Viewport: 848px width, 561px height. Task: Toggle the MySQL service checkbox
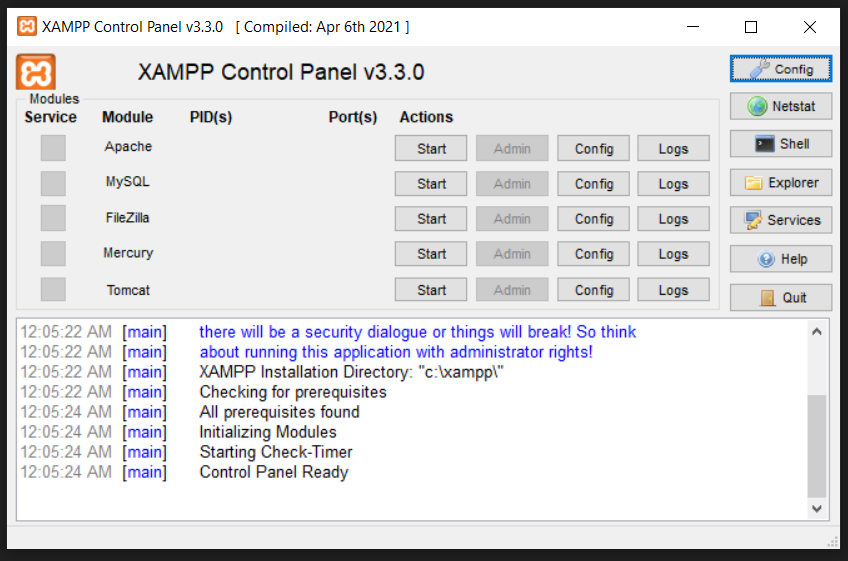(53, 183)
